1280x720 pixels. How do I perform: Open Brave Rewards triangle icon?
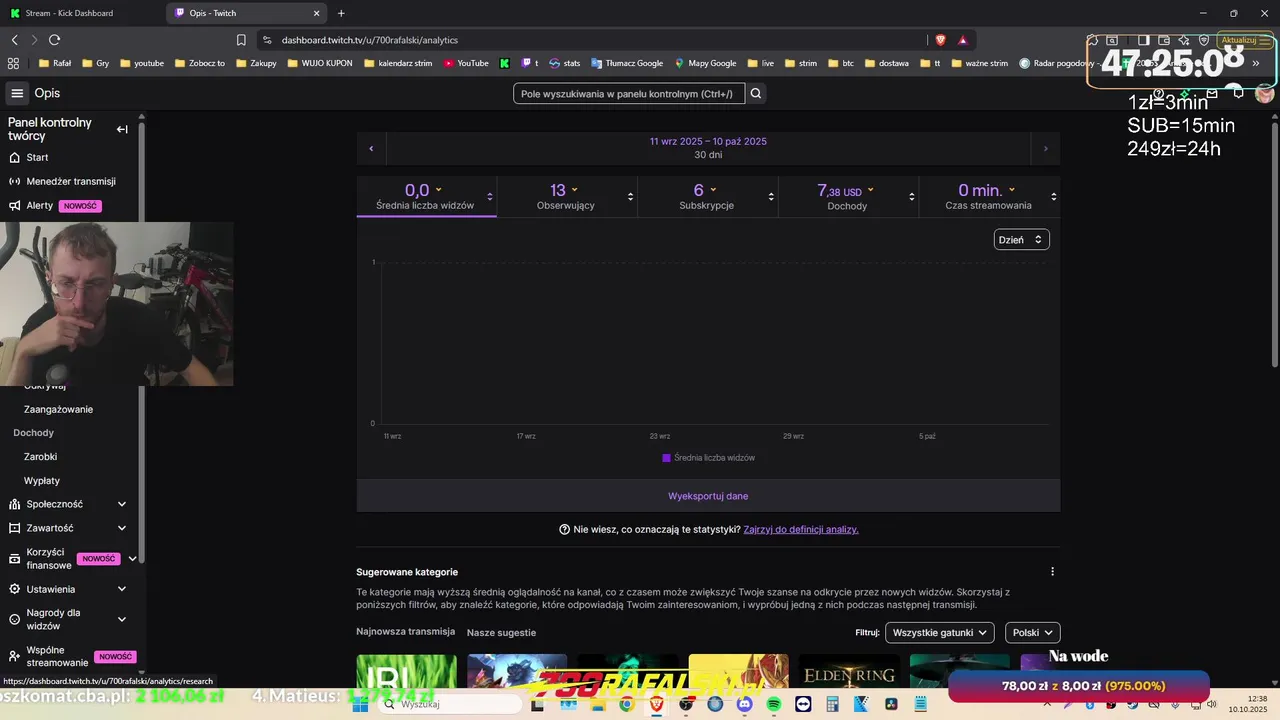(x=963, y=40)
